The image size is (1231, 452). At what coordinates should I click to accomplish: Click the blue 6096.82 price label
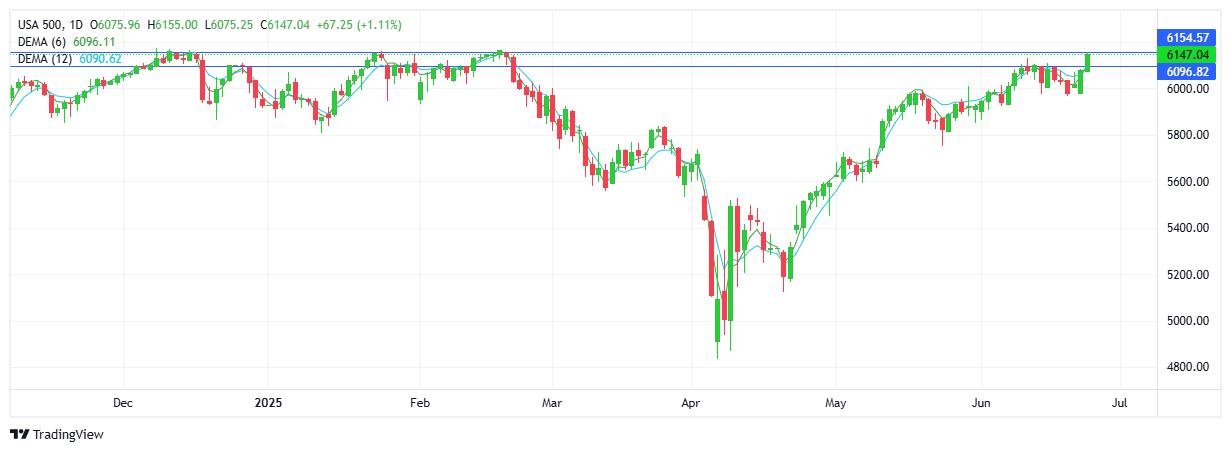coord(1189,72)
